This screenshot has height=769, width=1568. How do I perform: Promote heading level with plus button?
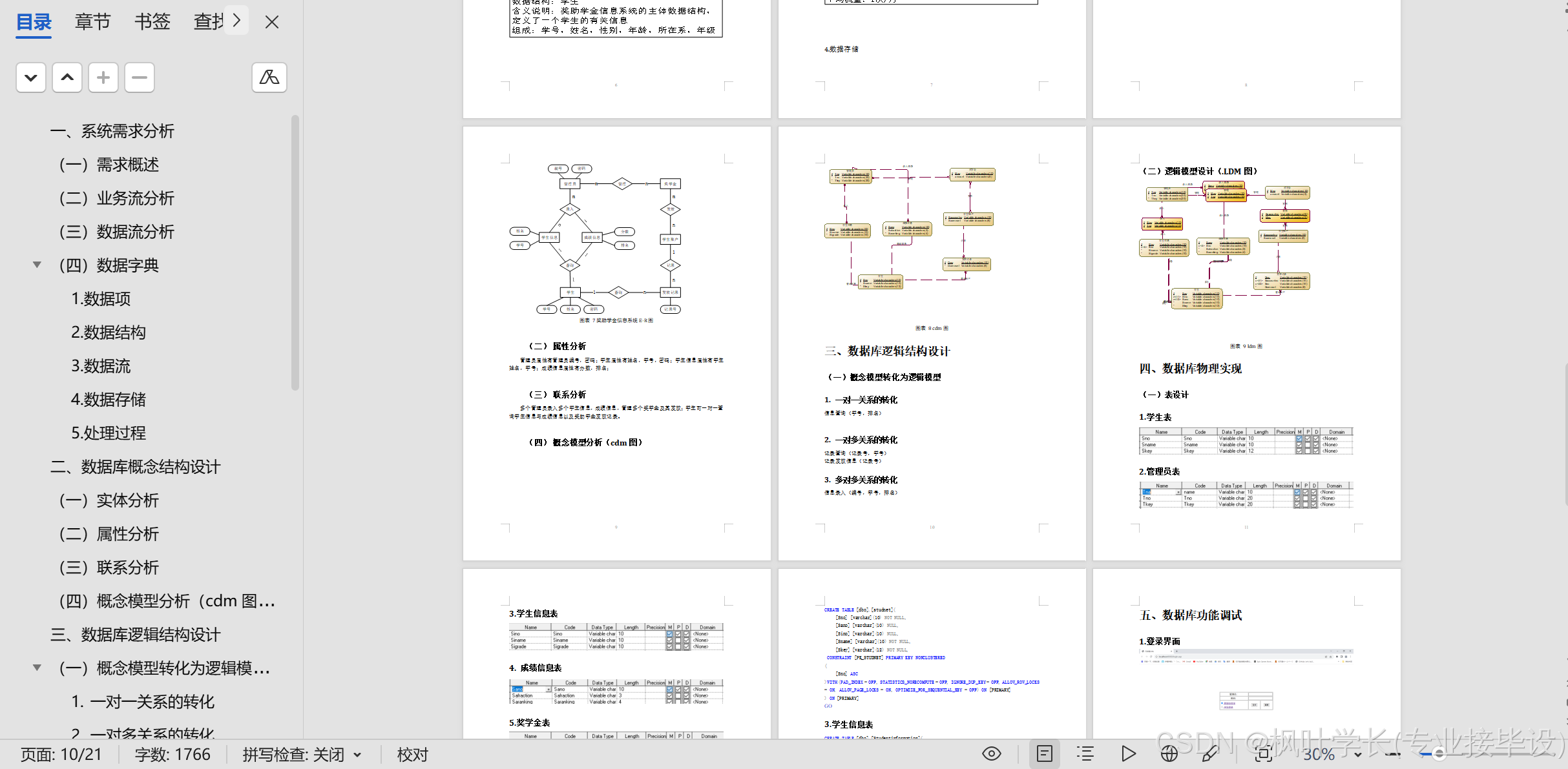[103, 77]
